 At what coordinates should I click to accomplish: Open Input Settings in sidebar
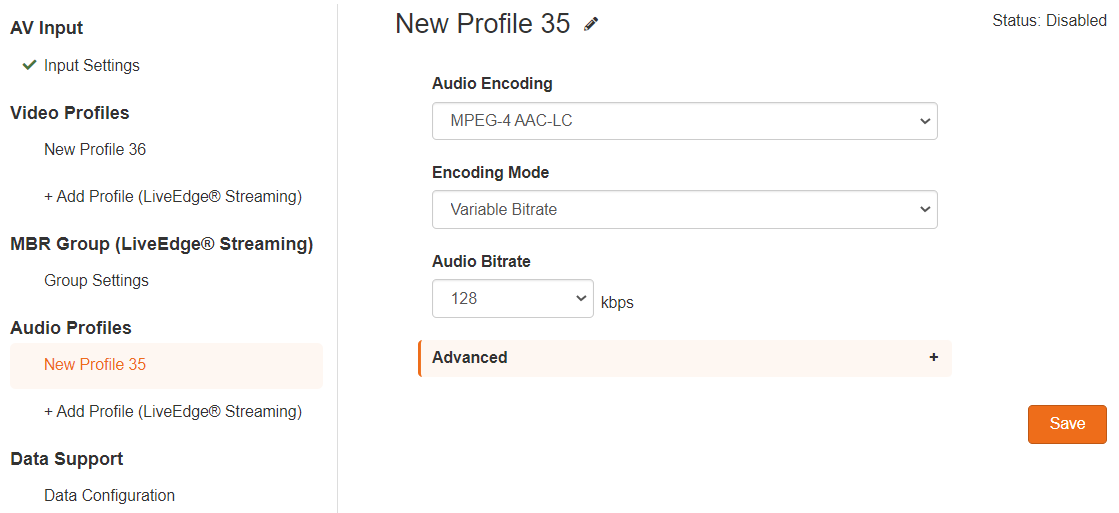click(92, 66)
